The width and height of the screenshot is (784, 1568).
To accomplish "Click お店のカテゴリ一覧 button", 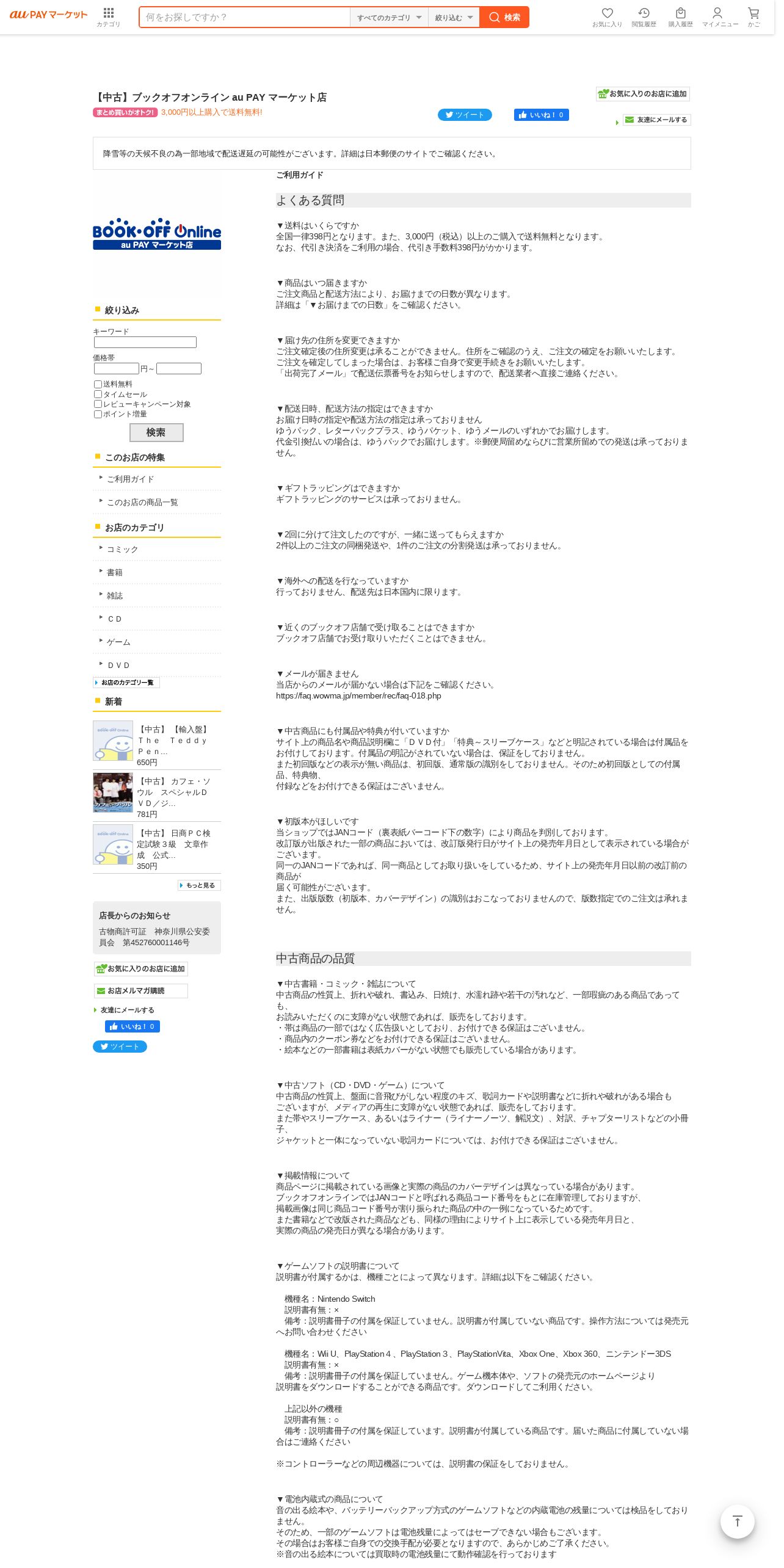I will [126, 683].
